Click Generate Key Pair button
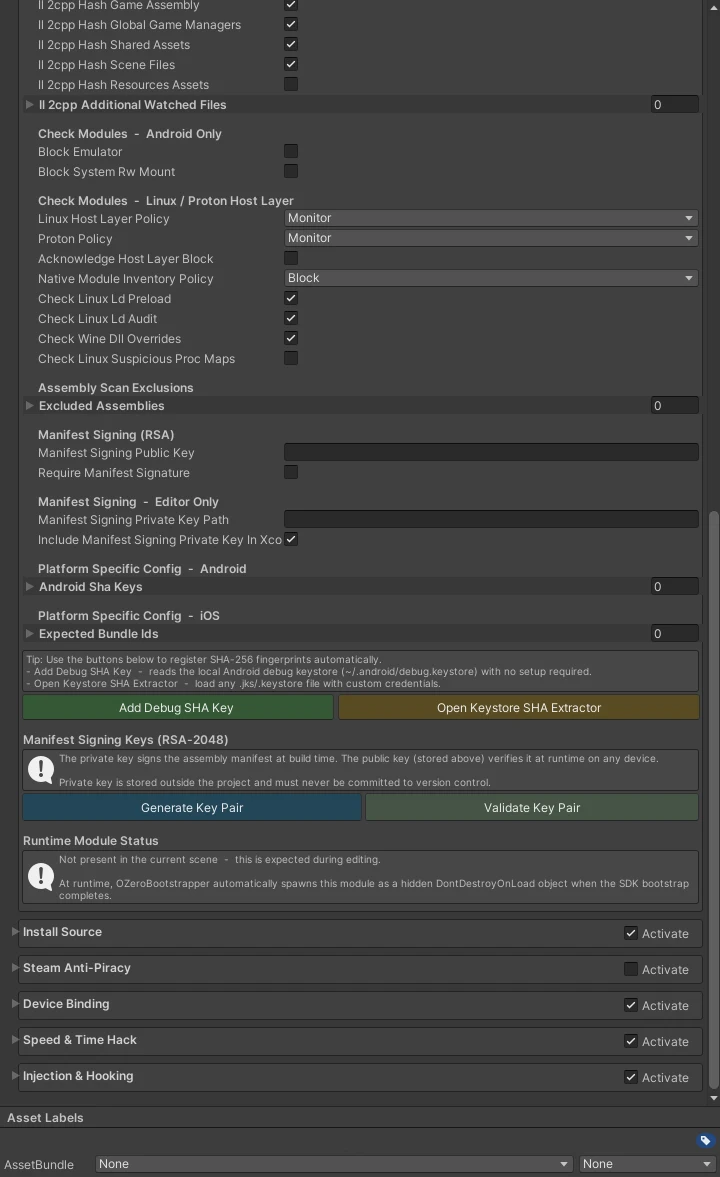 (192, 808)
